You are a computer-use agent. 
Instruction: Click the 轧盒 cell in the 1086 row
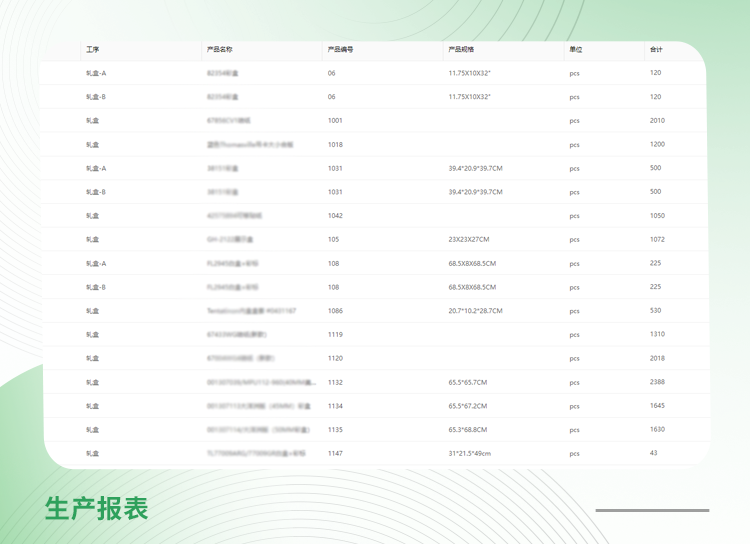click(92, 311)
